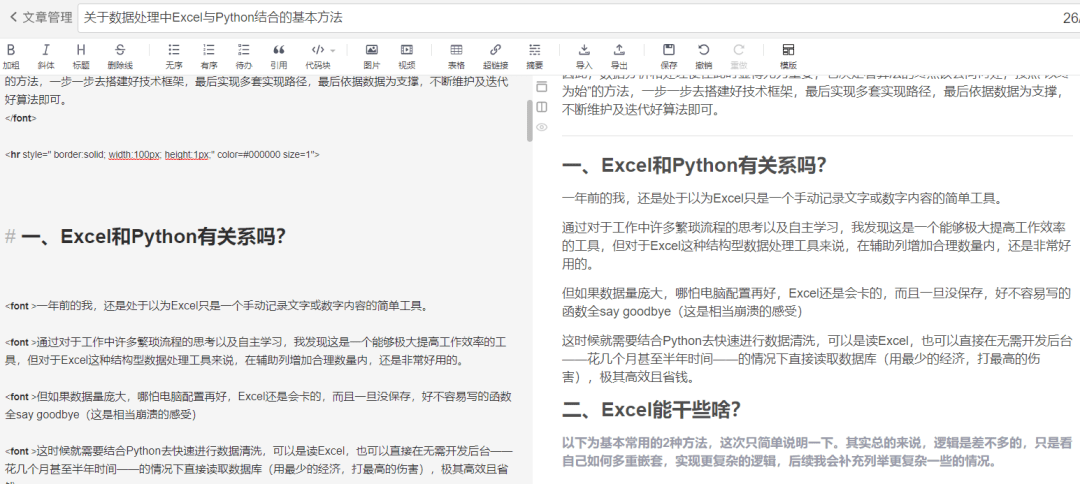Click the preview heading 一、Excel和Python有关系吗?
This screenshot has width=1080, height=484.
[x=694, y=166]
